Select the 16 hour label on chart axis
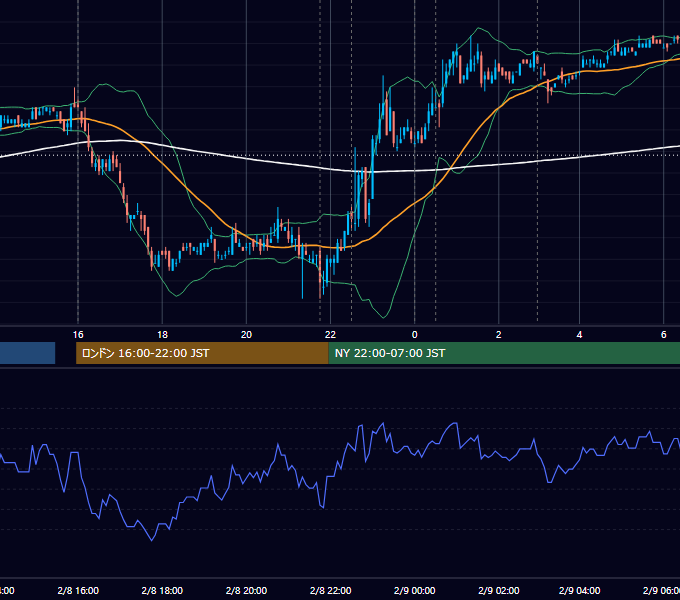 [78, 335]
